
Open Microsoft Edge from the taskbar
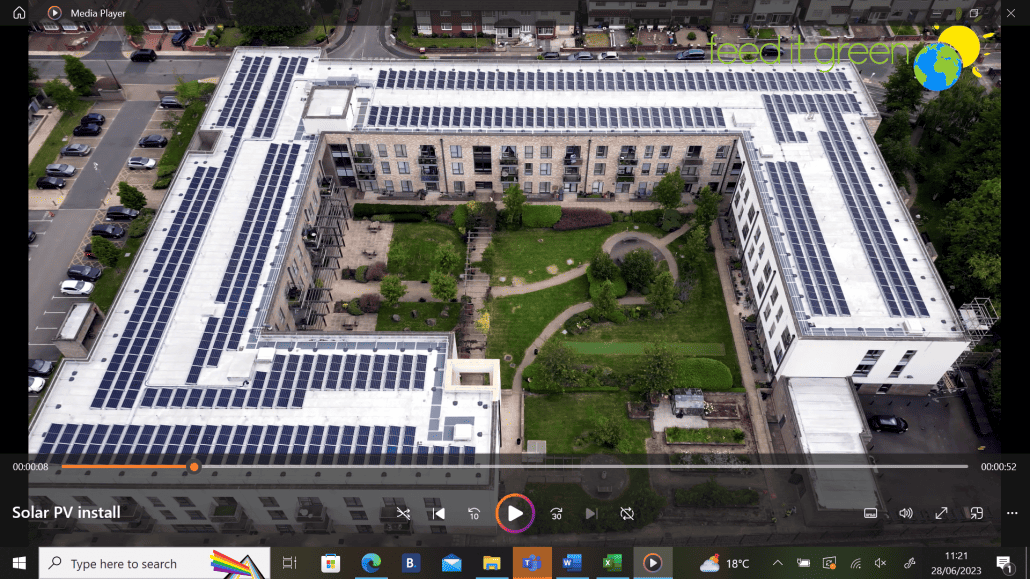(x=370, y=563)
